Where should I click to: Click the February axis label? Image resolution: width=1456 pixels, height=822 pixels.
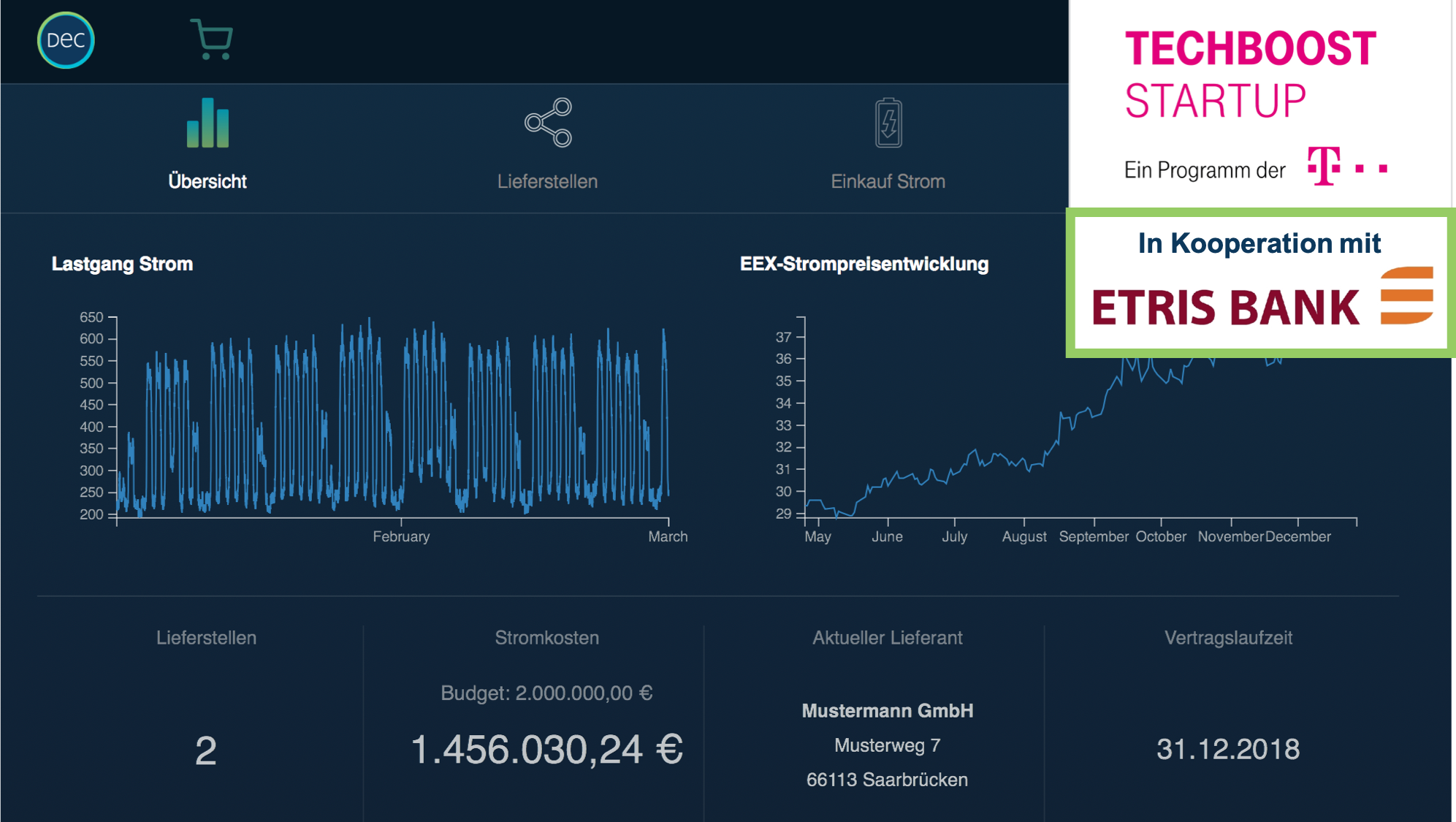pyautogui.click(x=401, y=536)
